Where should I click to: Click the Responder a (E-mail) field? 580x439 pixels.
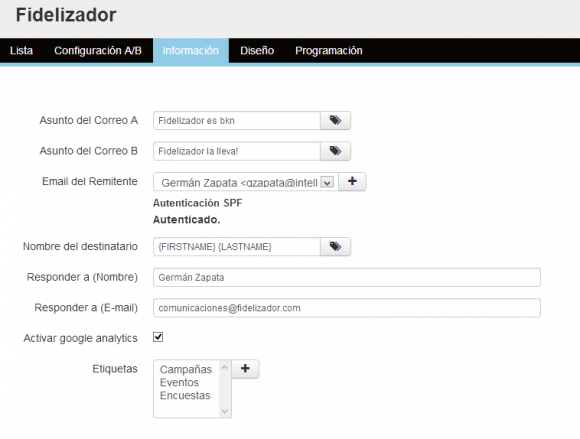click(347, 308)
